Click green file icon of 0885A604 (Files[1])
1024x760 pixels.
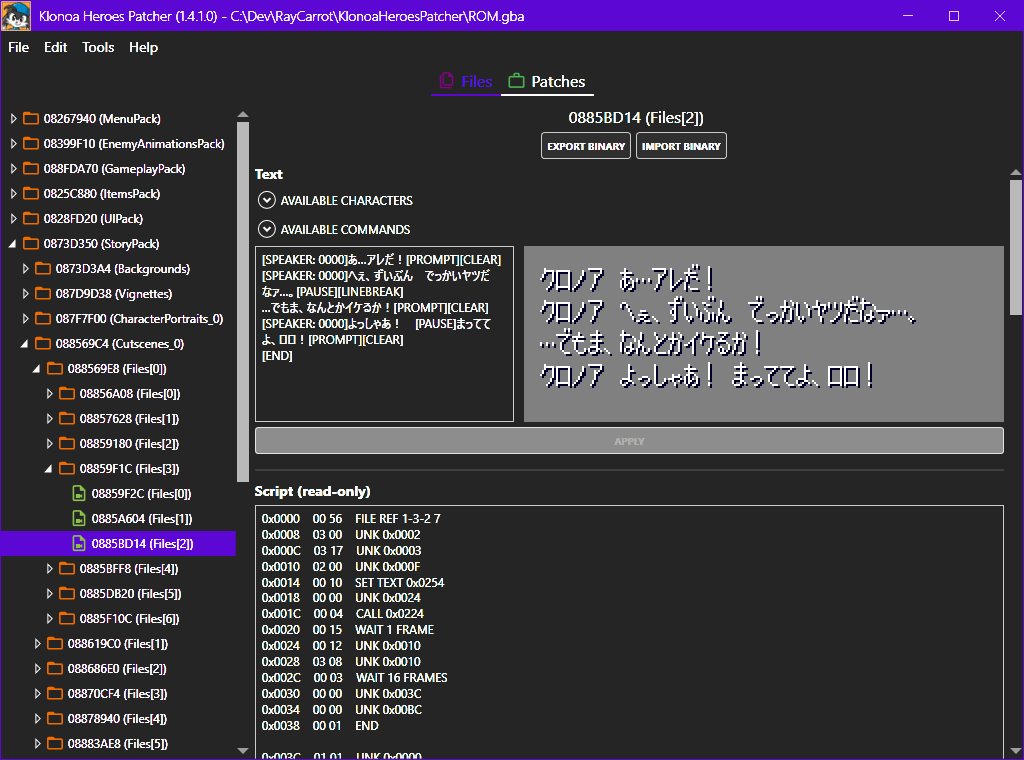tap(79, 518)
